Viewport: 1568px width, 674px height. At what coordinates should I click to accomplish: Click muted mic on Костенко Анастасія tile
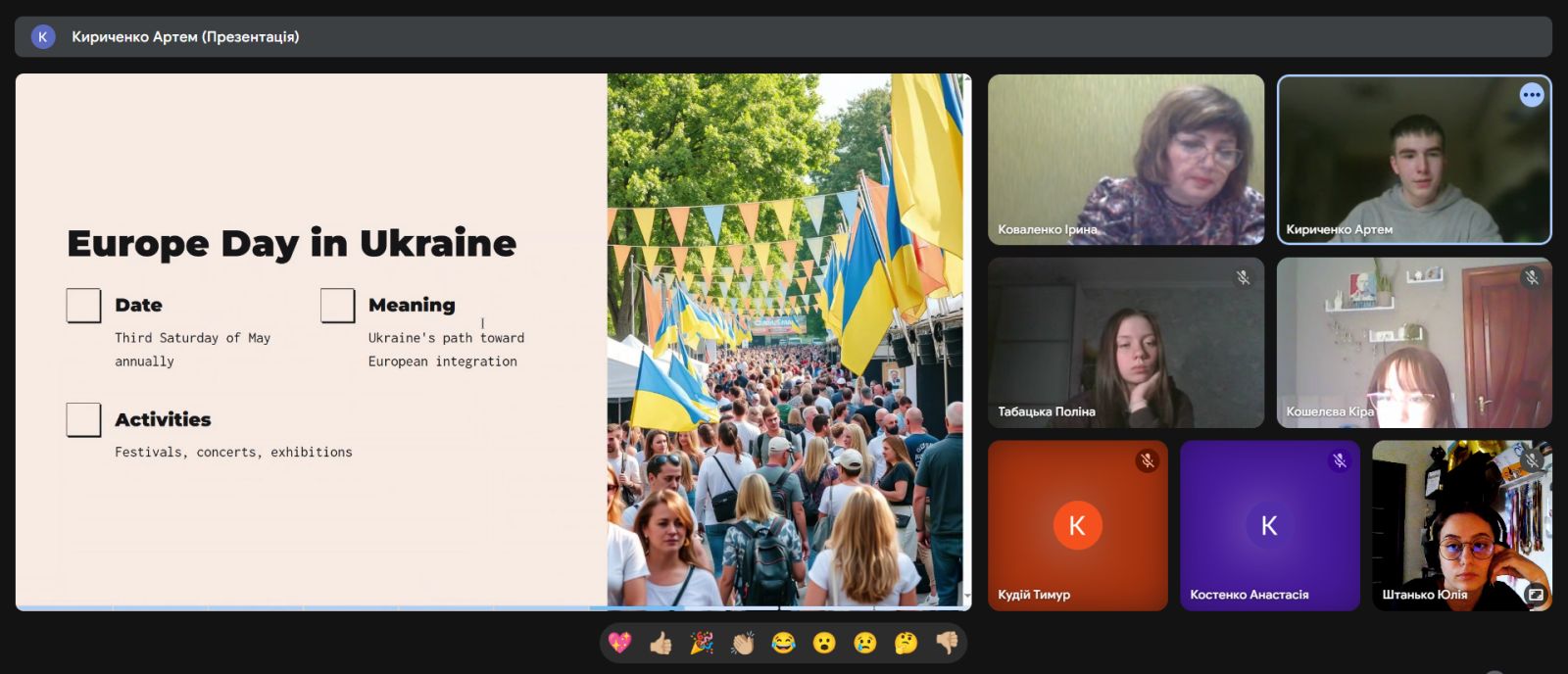pyautogui.click(x=1339, y=460)
